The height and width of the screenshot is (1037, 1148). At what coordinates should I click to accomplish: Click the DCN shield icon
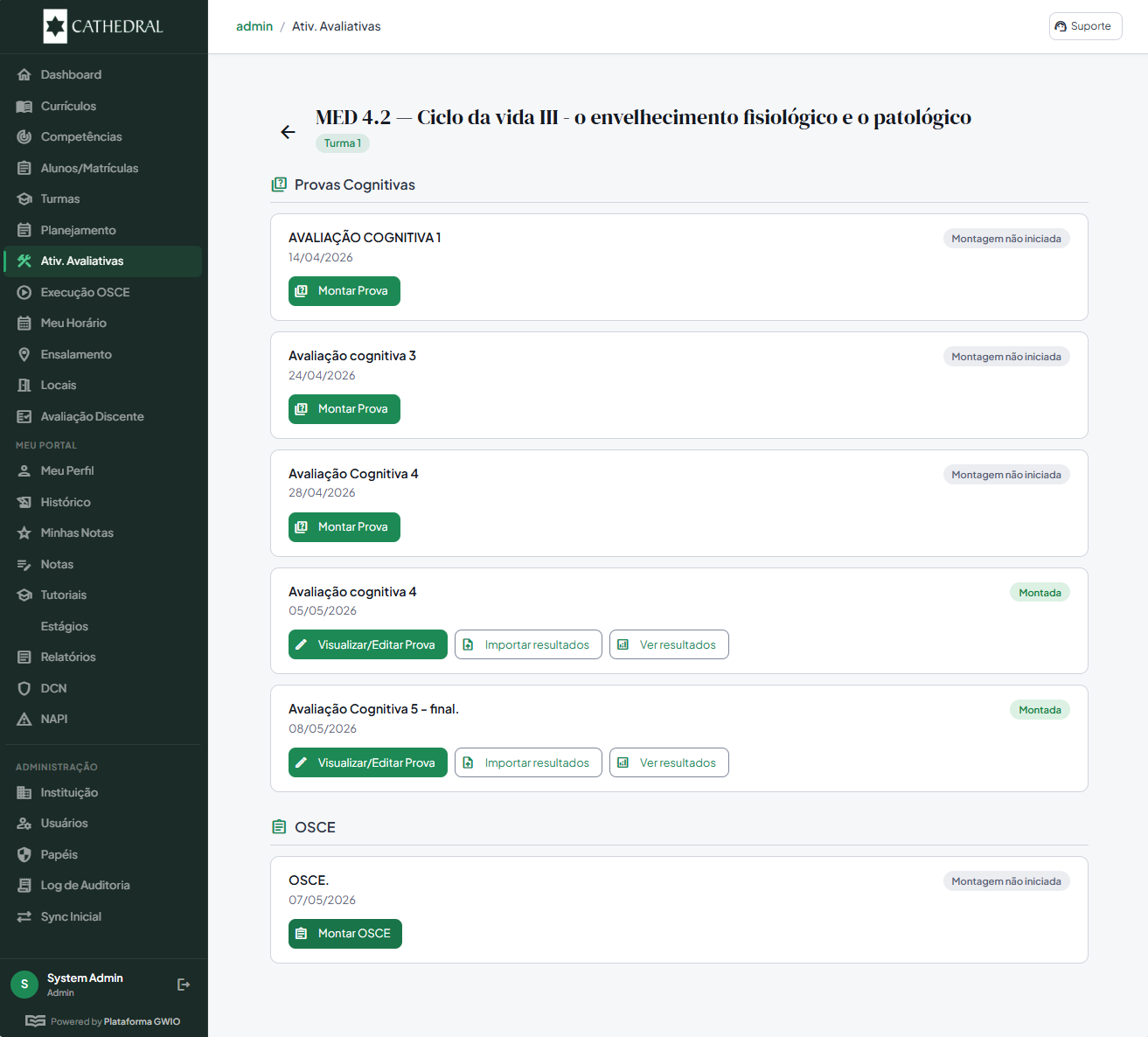pos(24,688)
